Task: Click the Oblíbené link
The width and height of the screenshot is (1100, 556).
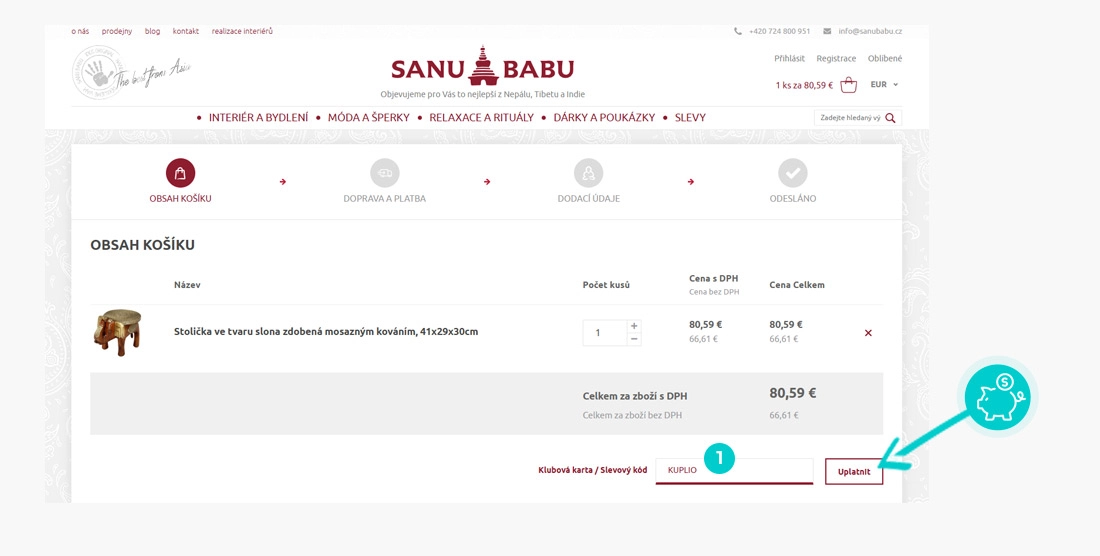Action: click(885, 59)
